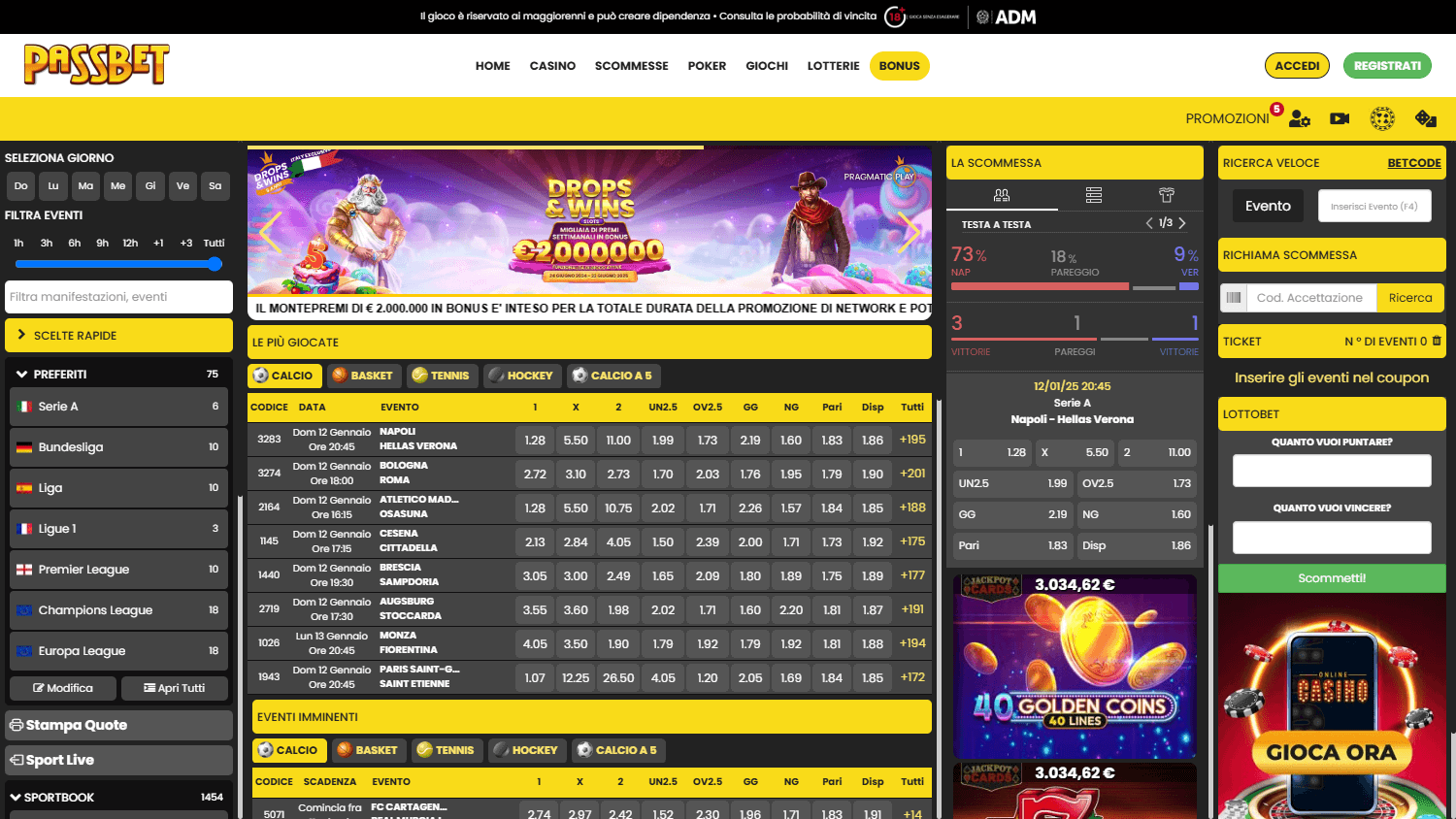Screen dimensions: 1456x819
Task: Expand all markets +175 for Cesena-Cittadella
Action: [x=912, y=541]
